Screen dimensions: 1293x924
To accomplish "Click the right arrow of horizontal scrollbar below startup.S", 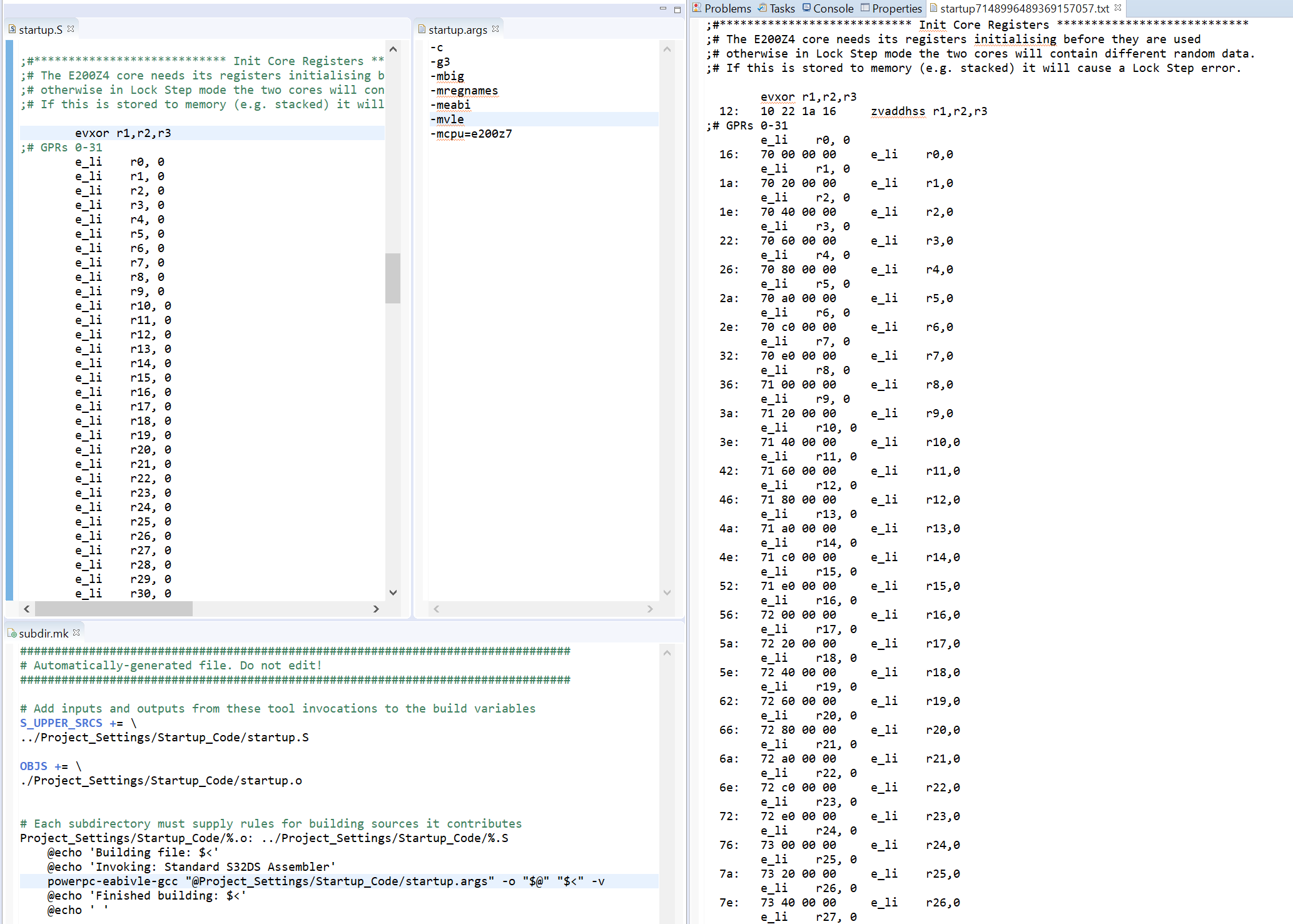I will [x=376, y=609].
